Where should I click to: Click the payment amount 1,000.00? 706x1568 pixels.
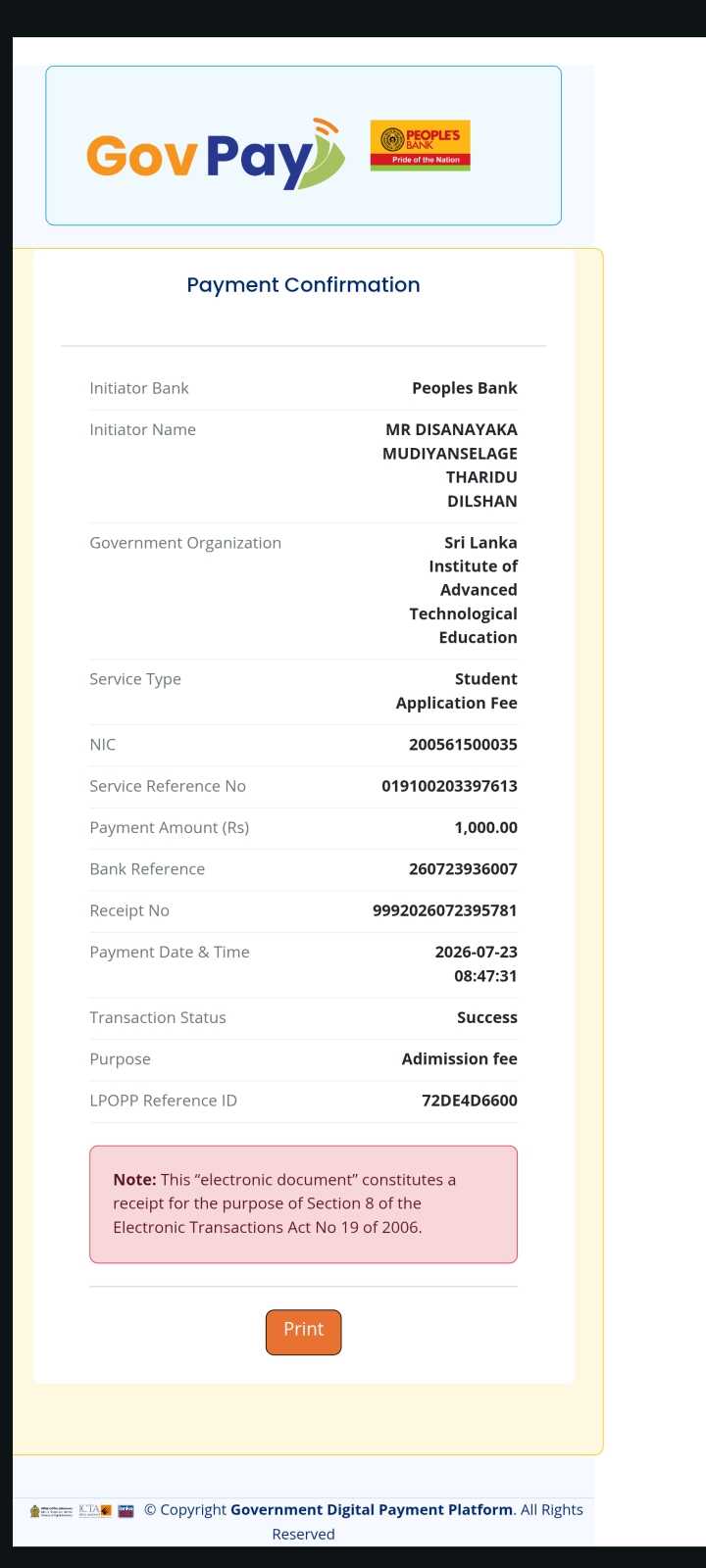tap(485, 828)
